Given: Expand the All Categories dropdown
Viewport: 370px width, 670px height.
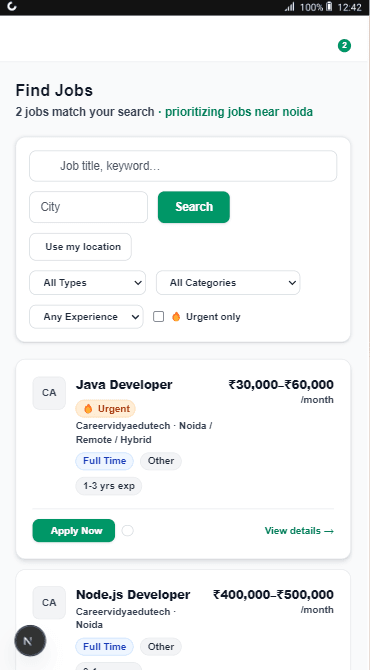Looking at the screenshot, I should coord(228,282).
